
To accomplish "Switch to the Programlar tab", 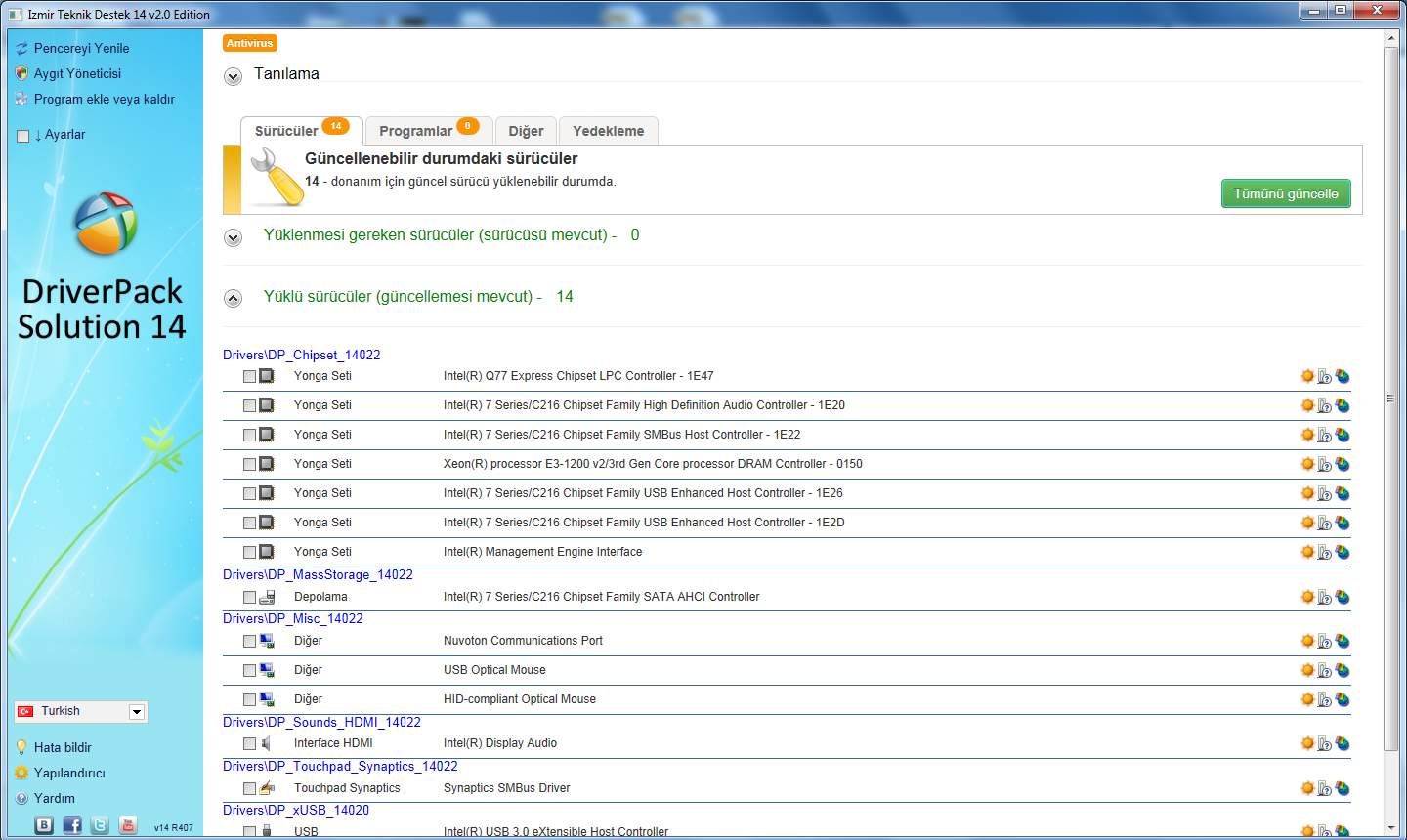I will click(x=429, y=130).
